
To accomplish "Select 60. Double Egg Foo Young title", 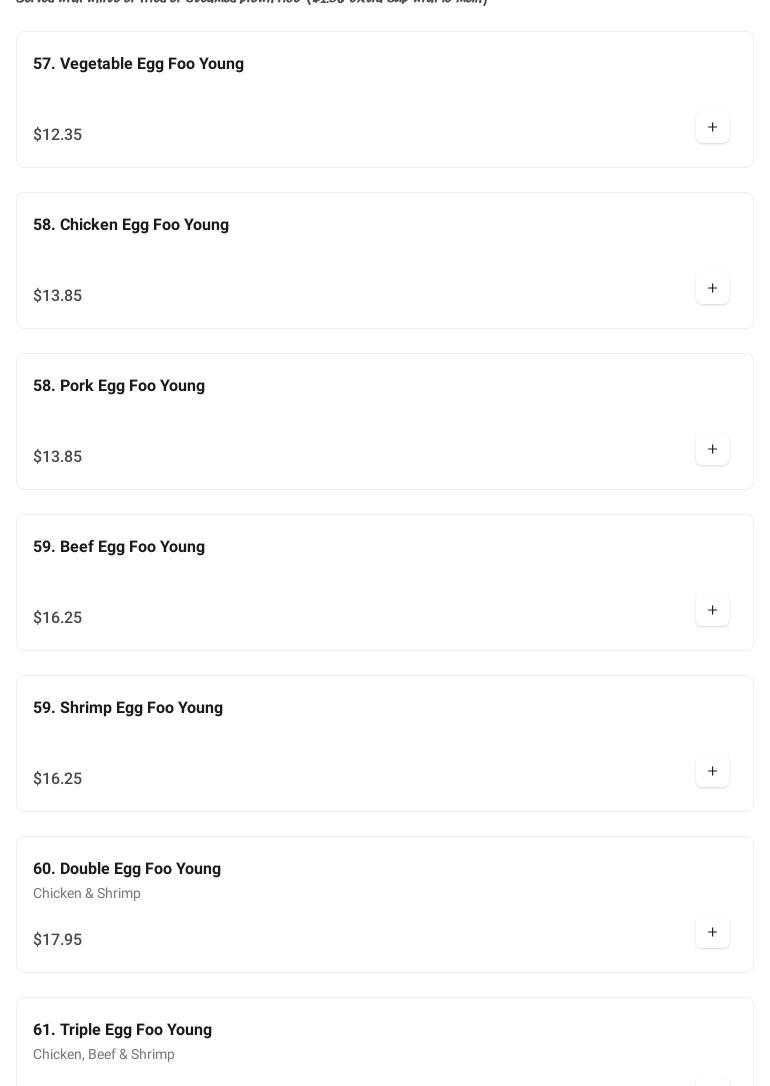I will 127,869.
